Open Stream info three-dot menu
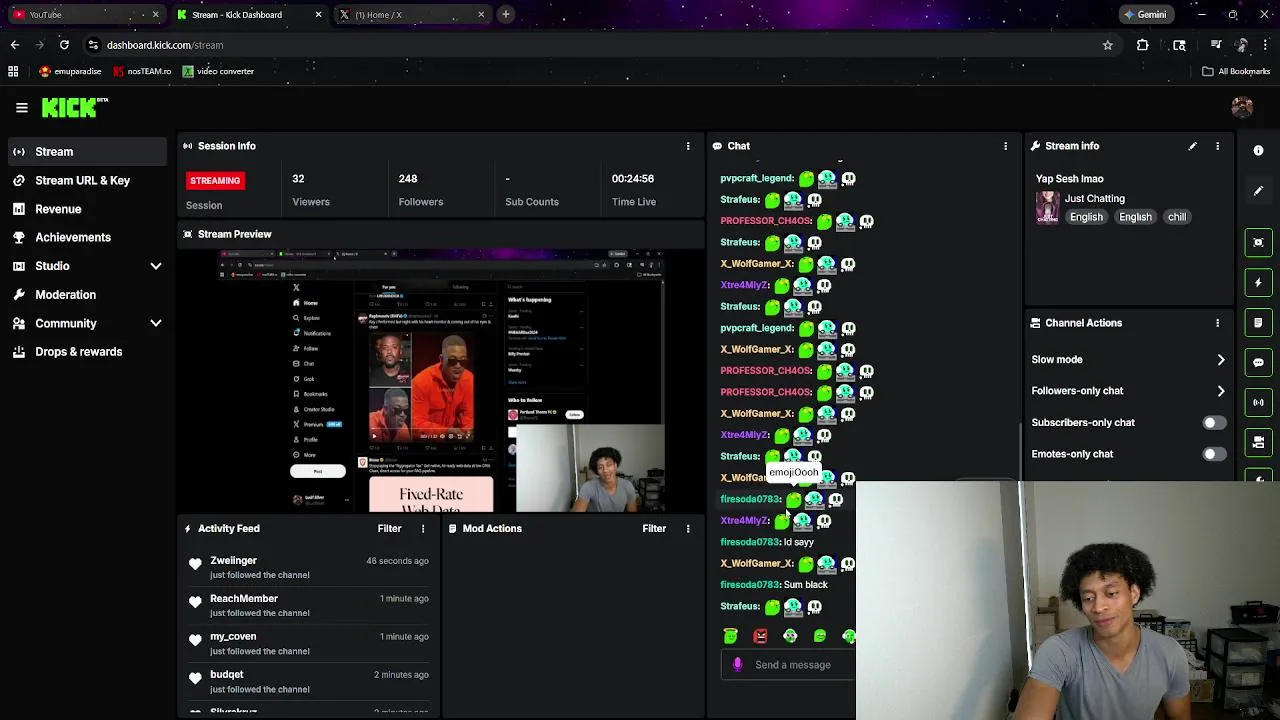This screenshot has width=1280, height=720. coord(1217,146)
